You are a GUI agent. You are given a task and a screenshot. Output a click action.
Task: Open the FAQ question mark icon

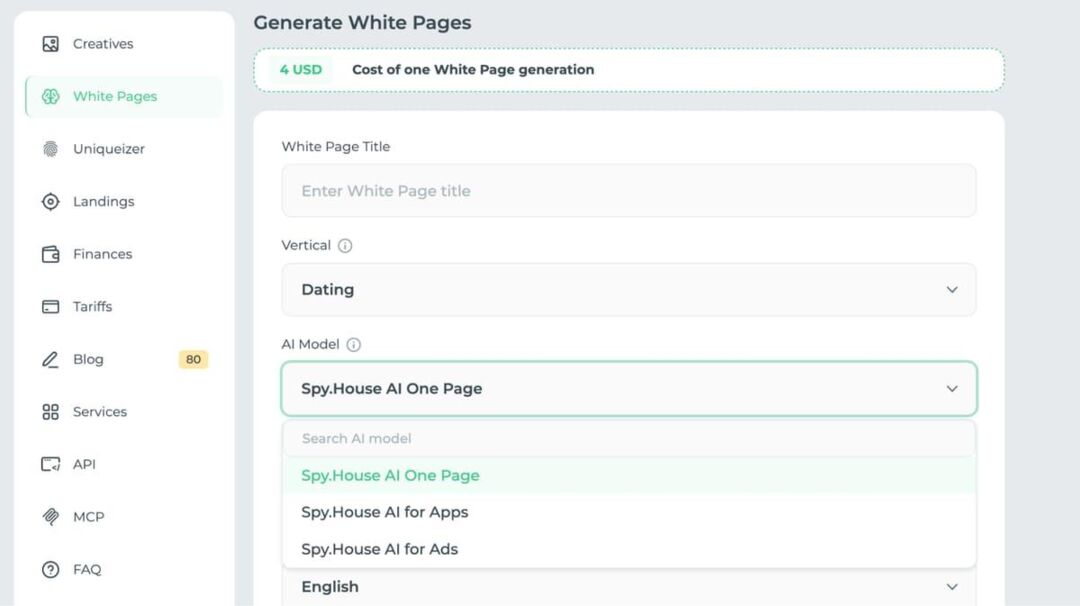50,570
